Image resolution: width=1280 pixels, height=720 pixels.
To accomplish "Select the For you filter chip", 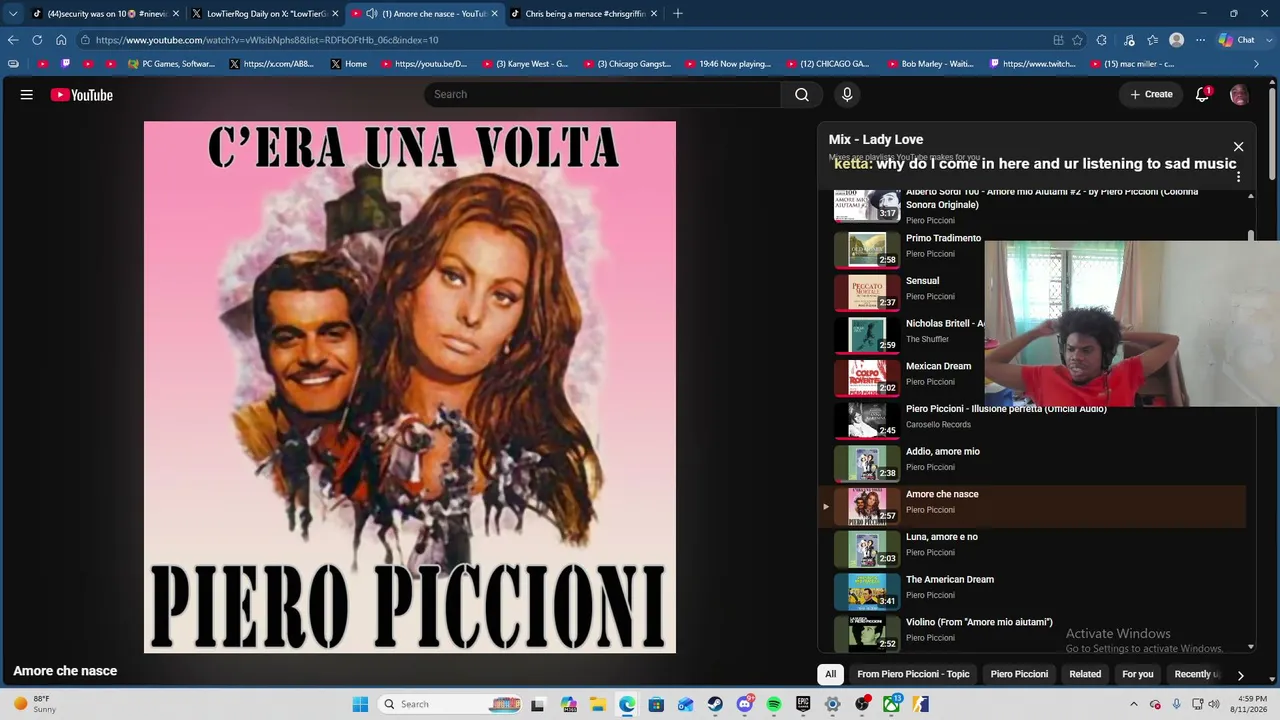I will point(1138,674).
